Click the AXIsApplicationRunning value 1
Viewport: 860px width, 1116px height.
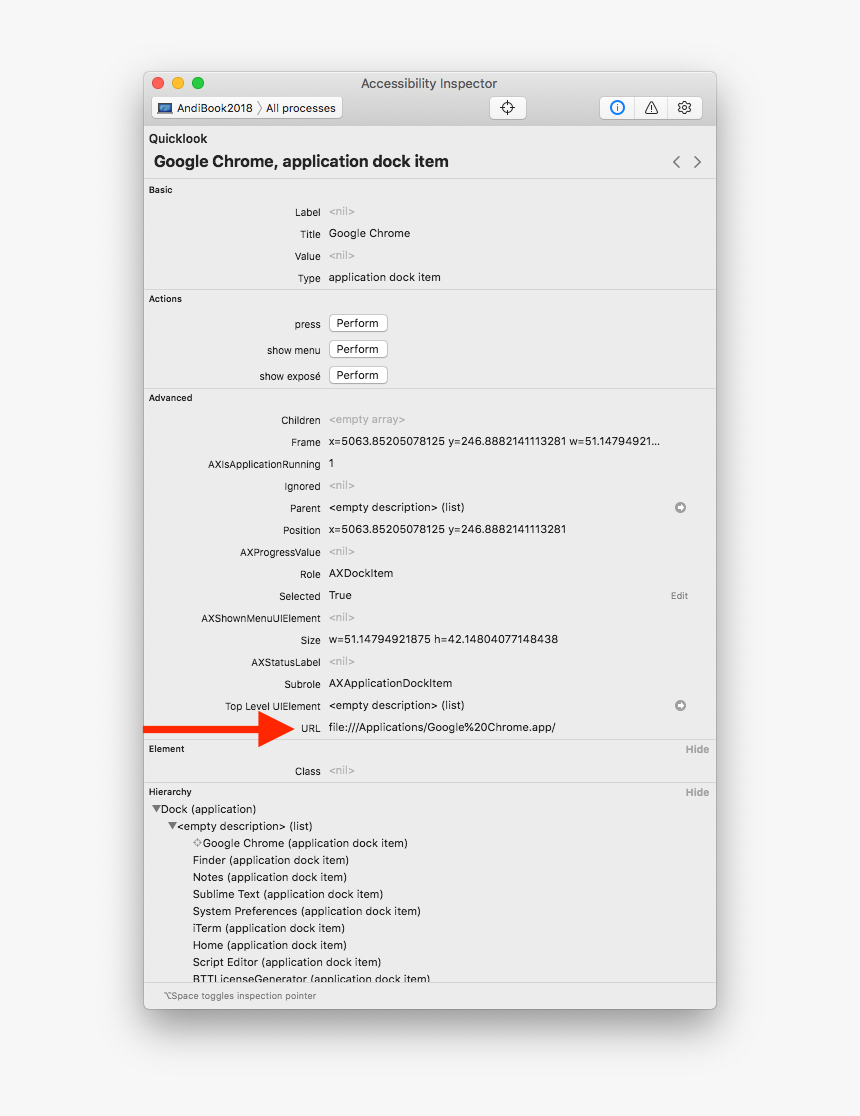pyautogui.click(x=332, y=463)
